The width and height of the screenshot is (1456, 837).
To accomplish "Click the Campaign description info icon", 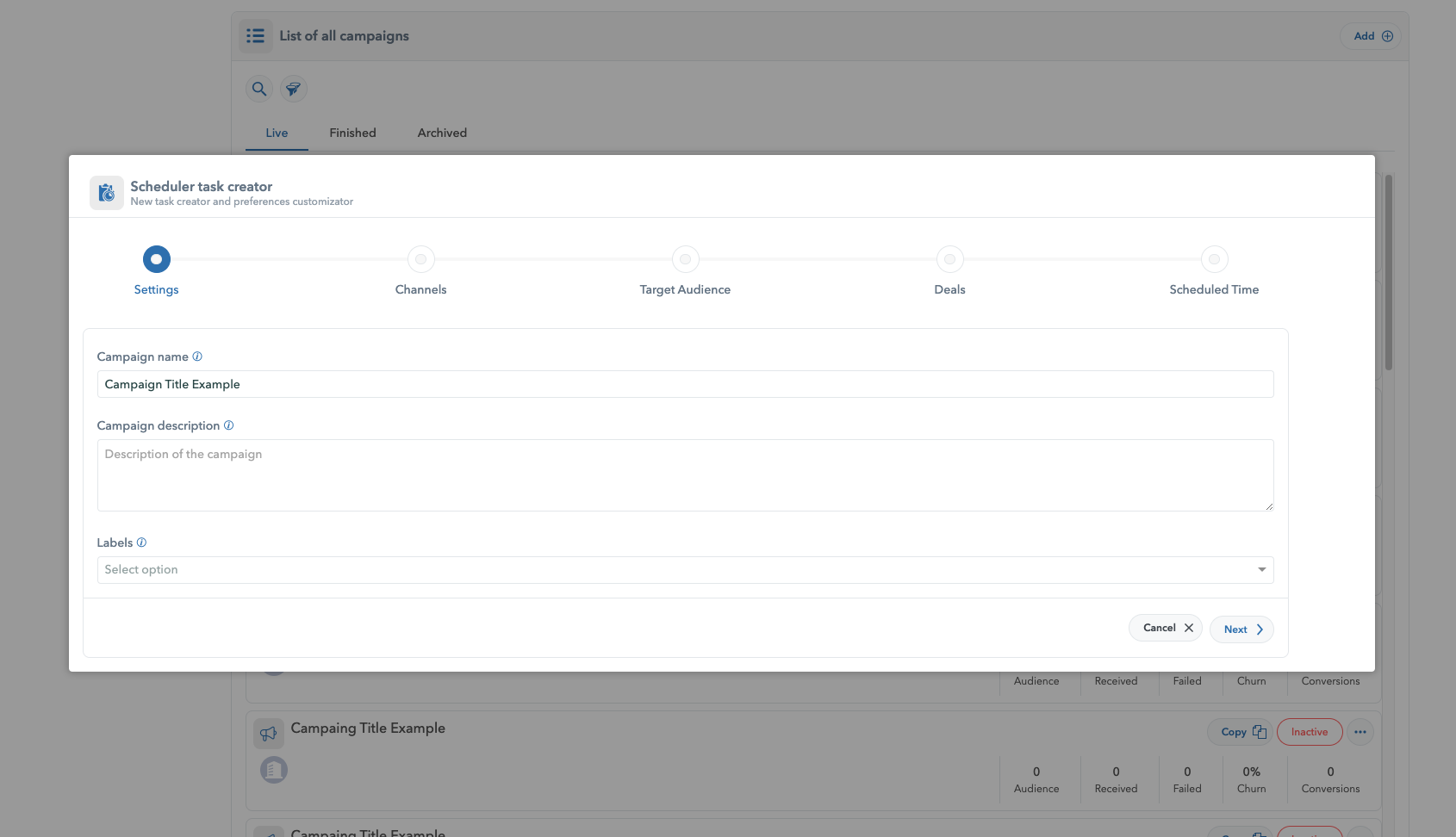I will pyautogui.click(x=229, y=425).
